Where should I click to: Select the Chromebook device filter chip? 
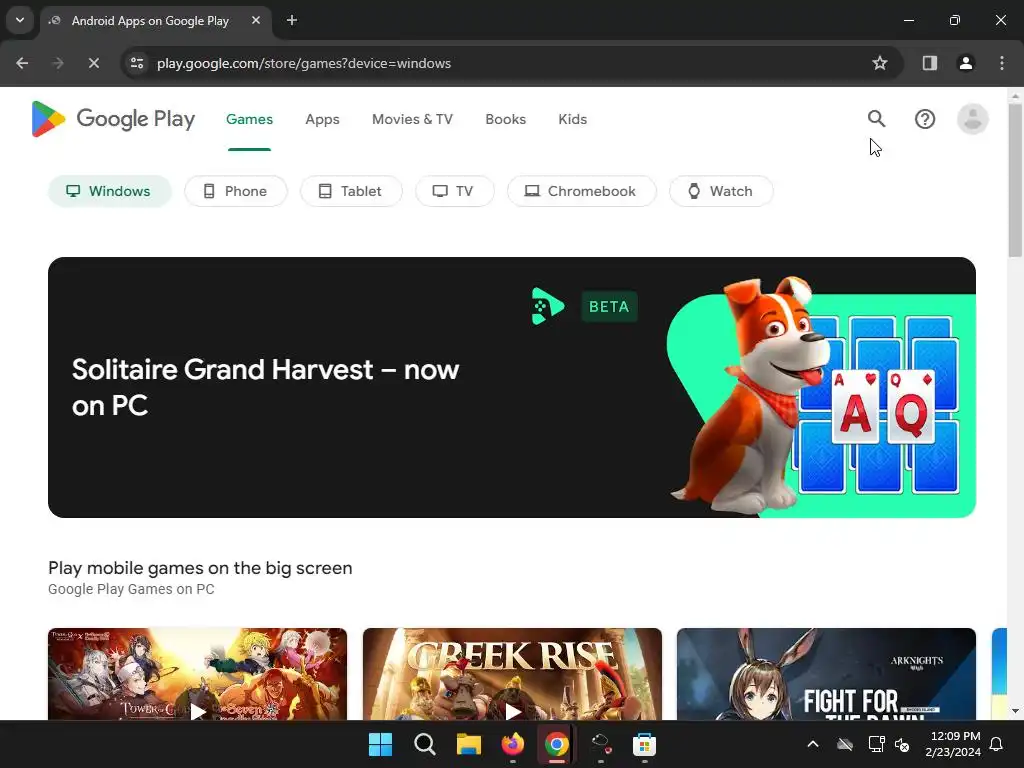click(x=581, y=191)
